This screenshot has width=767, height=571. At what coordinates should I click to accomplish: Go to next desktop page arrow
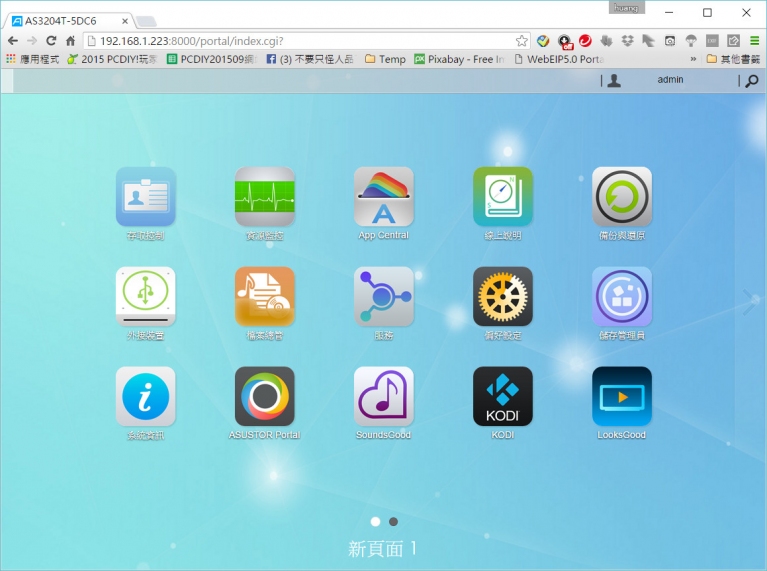click(750, 301)
